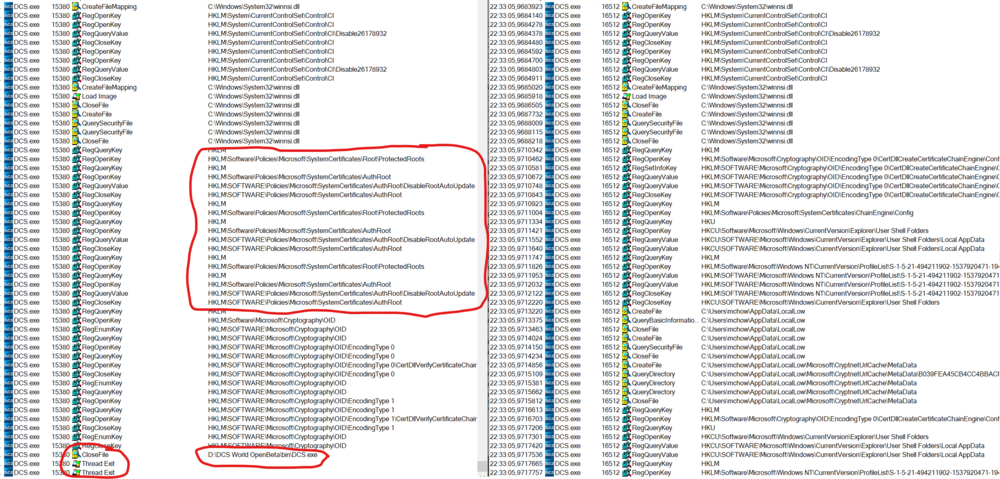This screenshot has width=1000, height=479.
Task: Click RegQueryKey operation in row 22:33:05,9717665
Action: click(653, 464)
